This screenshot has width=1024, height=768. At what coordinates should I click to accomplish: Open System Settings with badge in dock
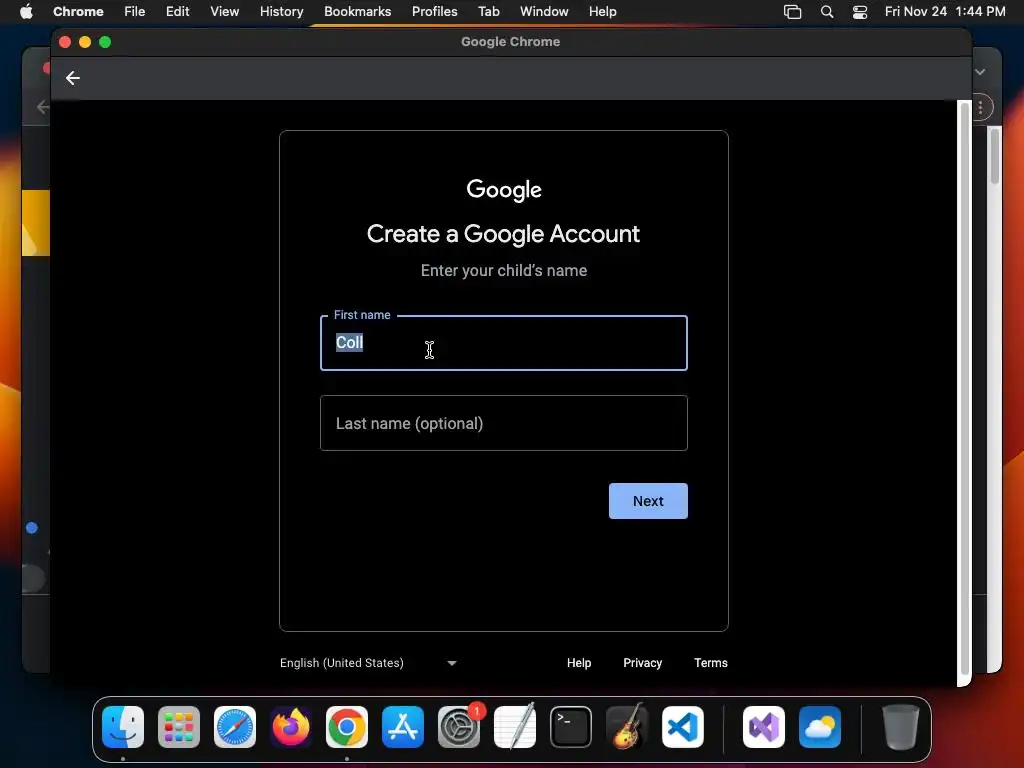click(459, 727)
